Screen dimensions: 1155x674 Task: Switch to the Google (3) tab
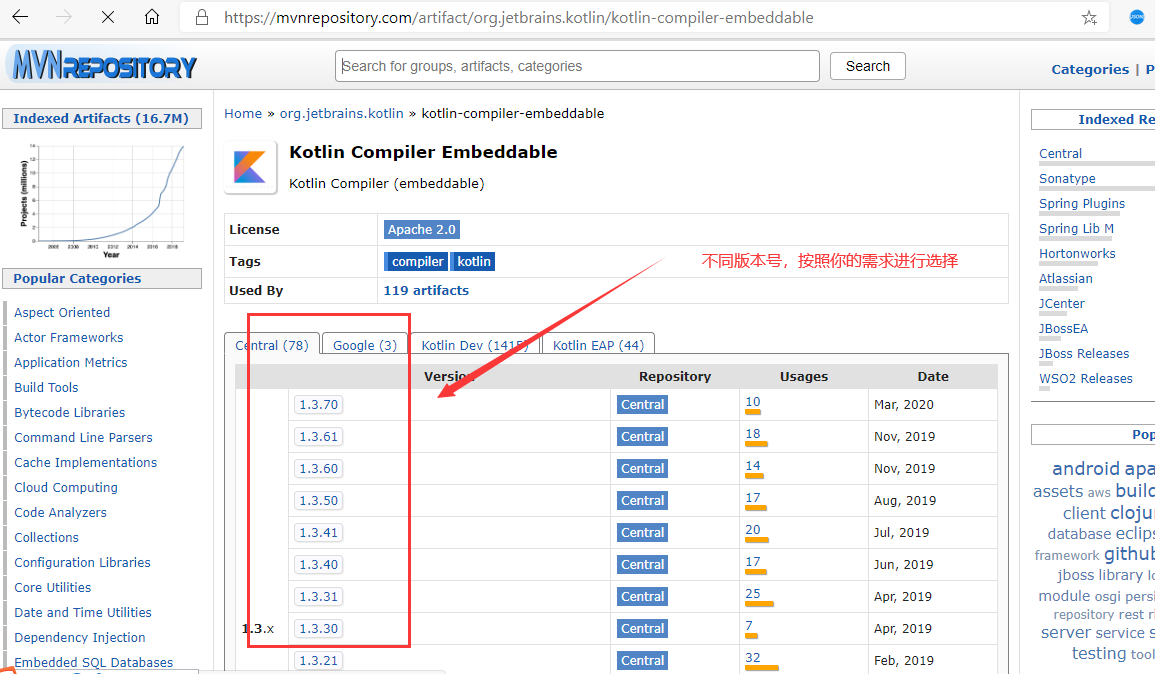(364, 344)
